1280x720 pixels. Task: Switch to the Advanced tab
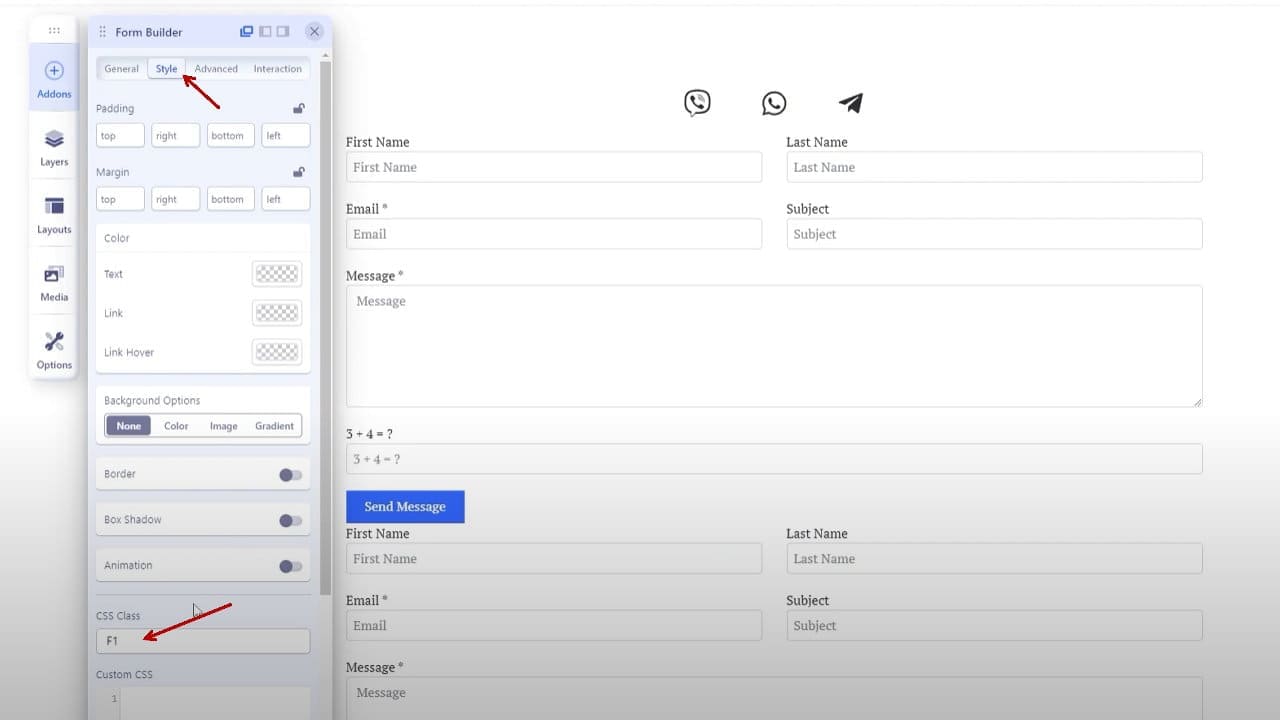216,69
